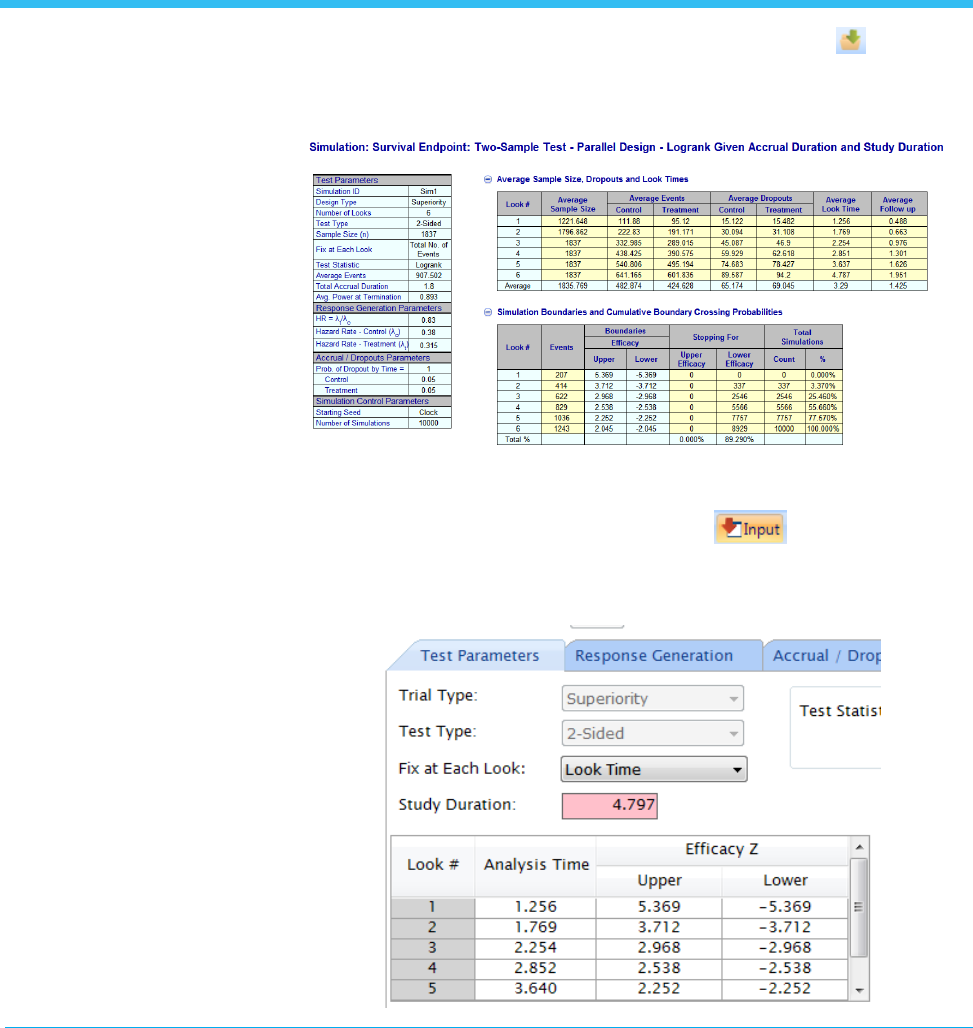Click the Simulation ID value Sim1
Viewport: 973px width, 1028px height.
point(429,191)
